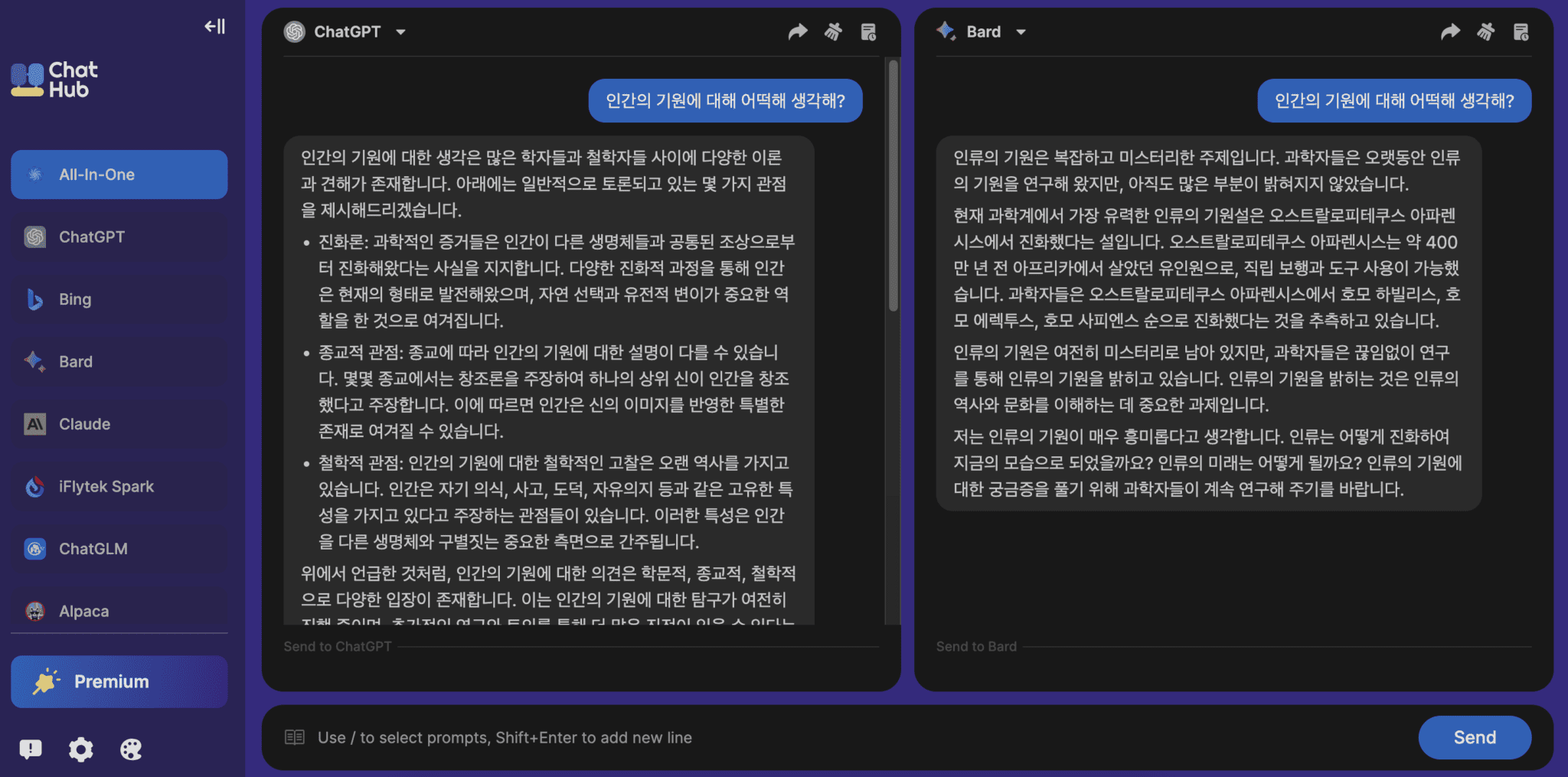The image size is (1568, 777).
Task: Click the iFlytek Spark flame icon
Action: point(35,486)
